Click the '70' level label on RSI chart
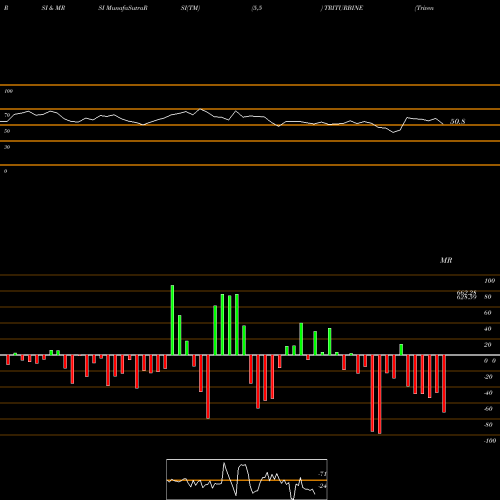This screenshot has height=500, width=500. (7, 115)
